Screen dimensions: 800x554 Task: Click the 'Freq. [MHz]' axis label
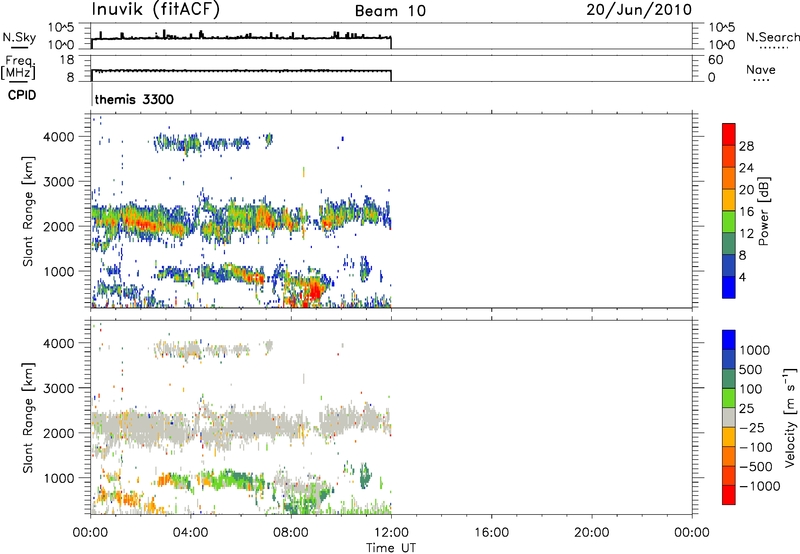(x=18, y=67)
